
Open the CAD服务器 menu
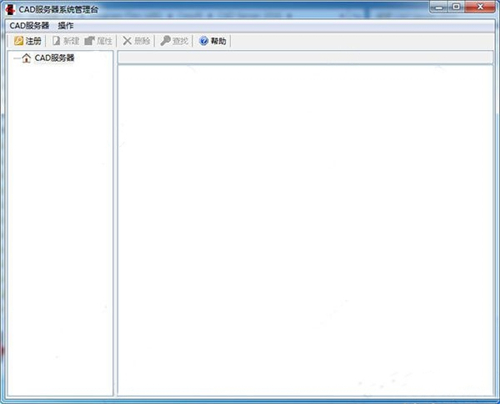(x=29, y=25)
